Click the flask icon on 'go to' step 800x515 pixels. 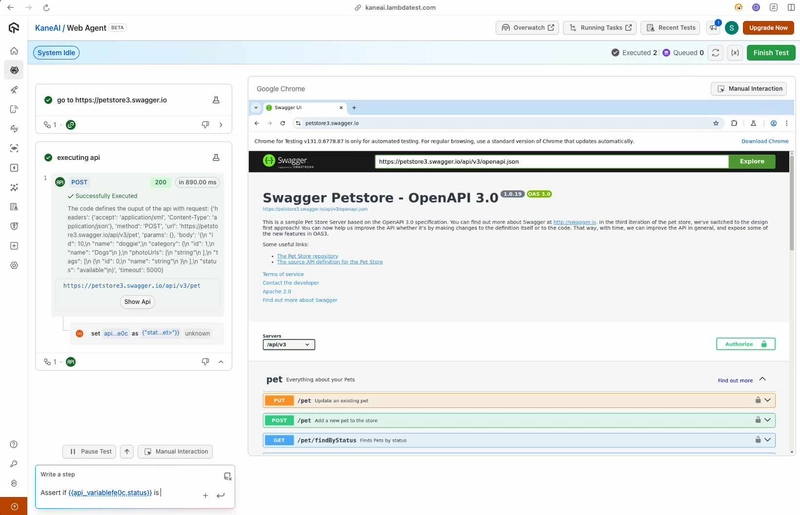(216, 100)
